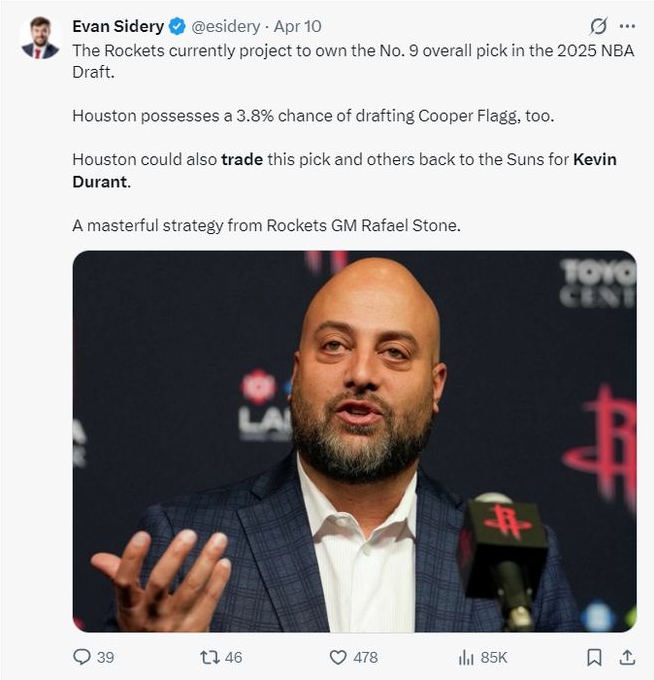654x680 pixels.
Task: Open the @esidery handle link
Action: coord(225,27)
